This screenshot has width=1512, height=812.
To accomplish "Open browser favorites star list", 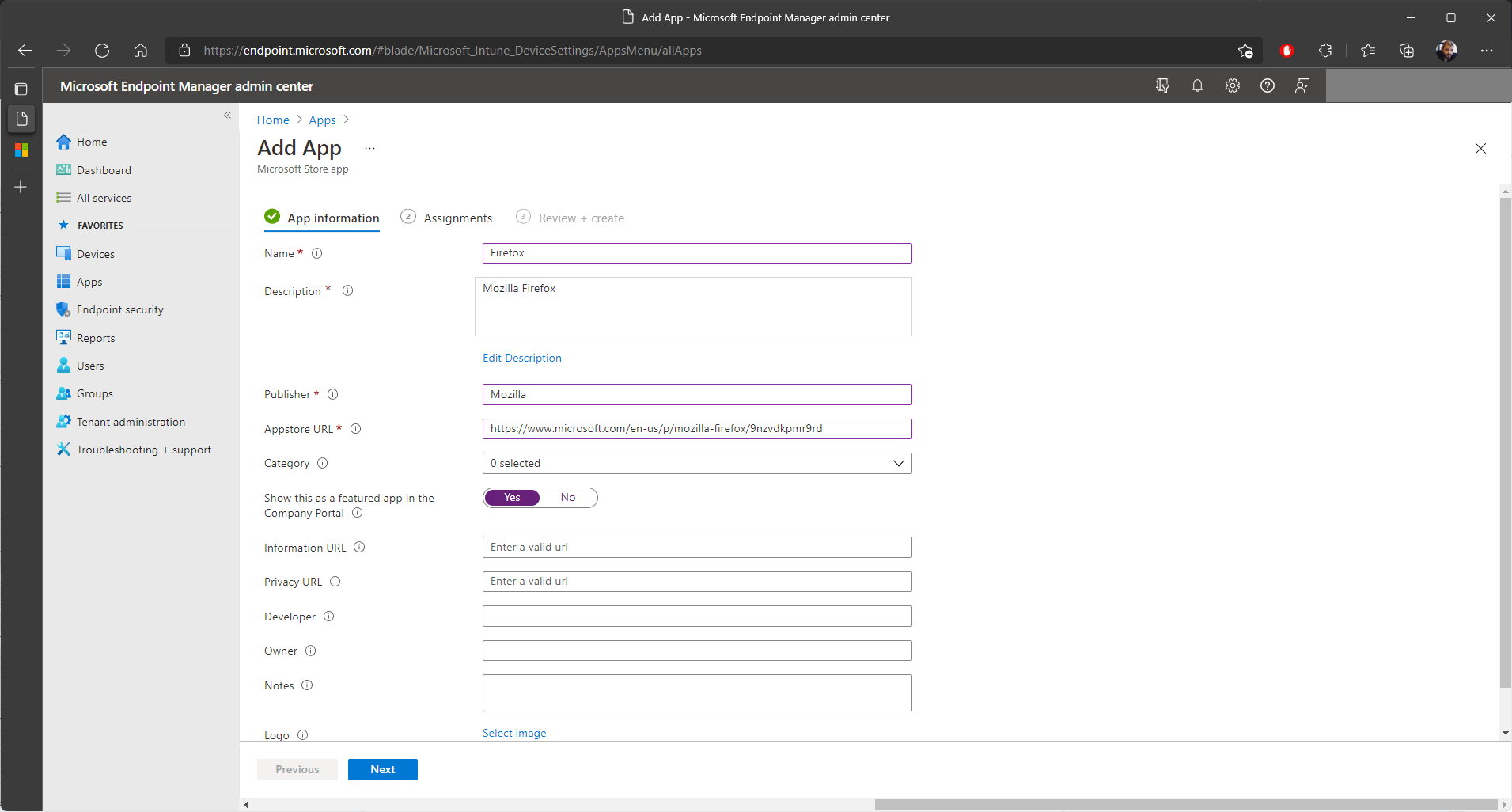I will click(x=1368, y=51).
